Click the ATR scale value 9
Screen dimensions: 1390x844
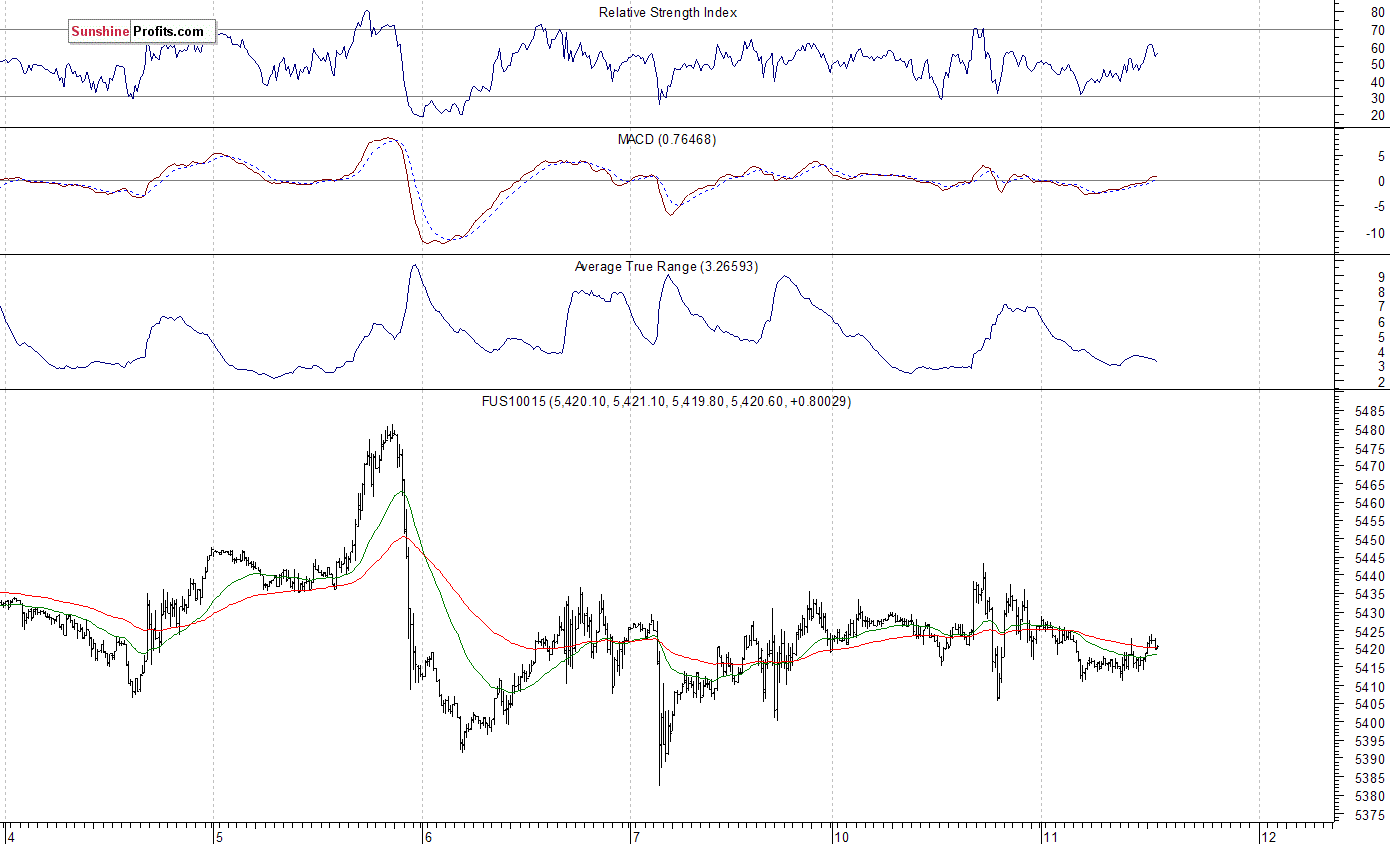[x=1381, y=276]
